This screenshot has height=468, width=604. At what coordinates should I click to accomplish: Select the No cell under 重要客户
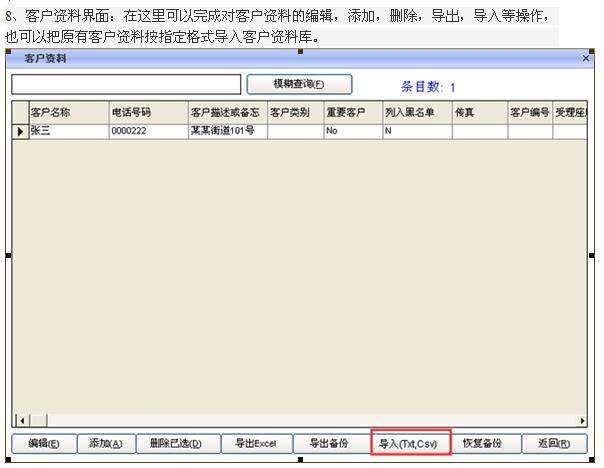pyautogui.click(x=353, y=131)
